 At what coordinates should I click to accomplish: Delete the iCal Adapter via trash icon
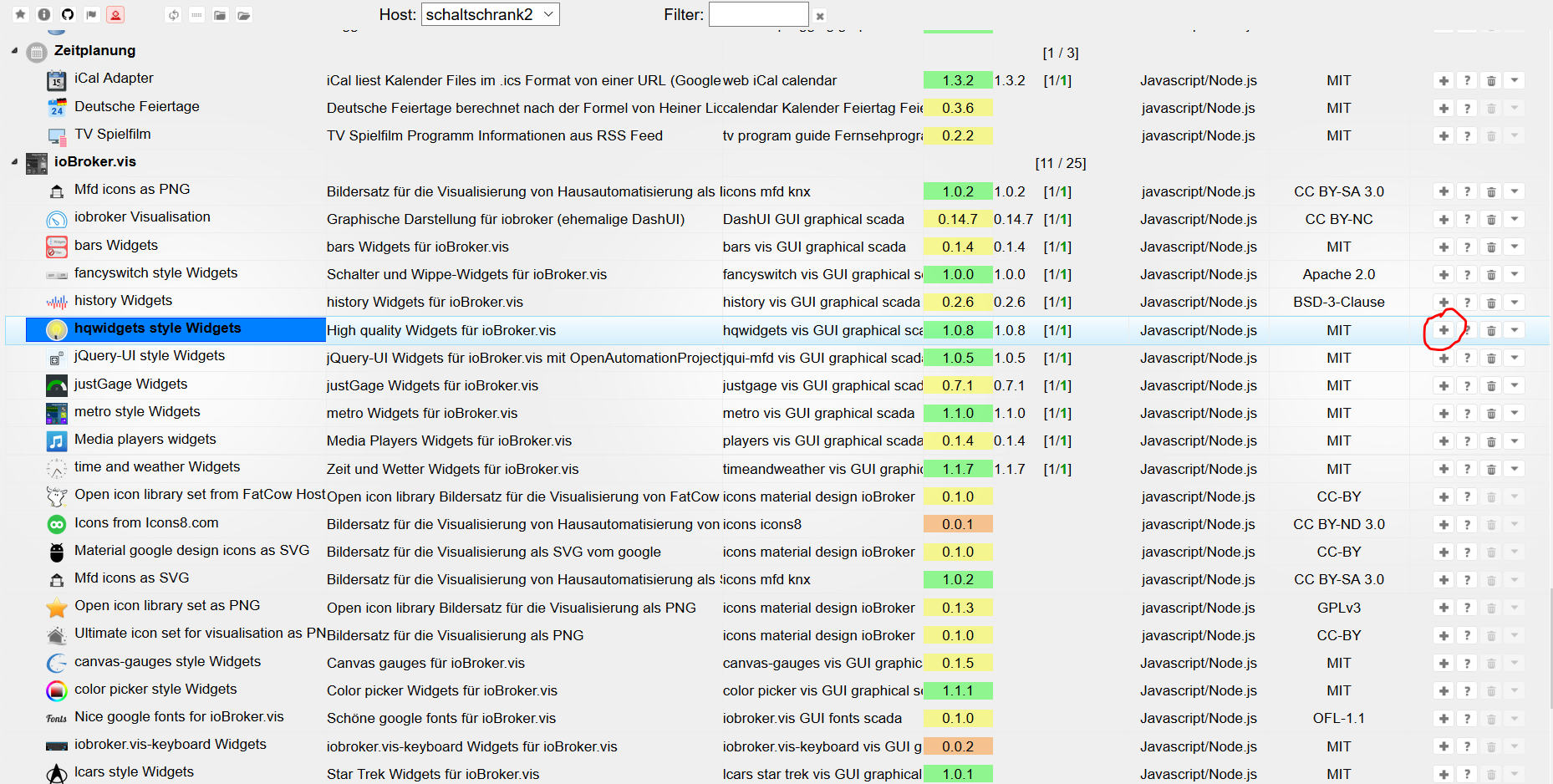tap(1491, 81)
